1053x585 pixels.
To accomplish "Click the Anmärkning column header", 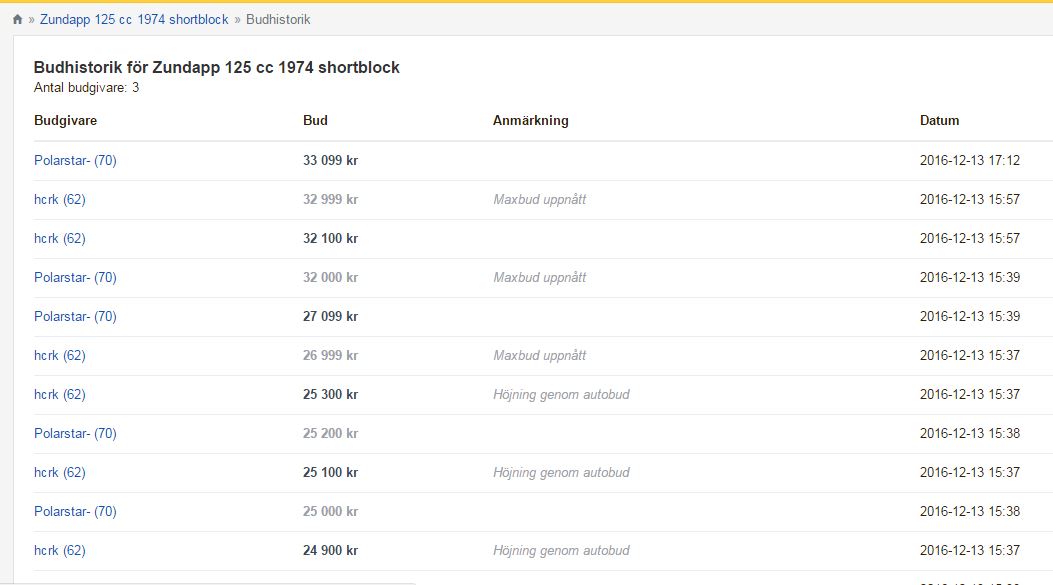I will (x=530, y=120).
